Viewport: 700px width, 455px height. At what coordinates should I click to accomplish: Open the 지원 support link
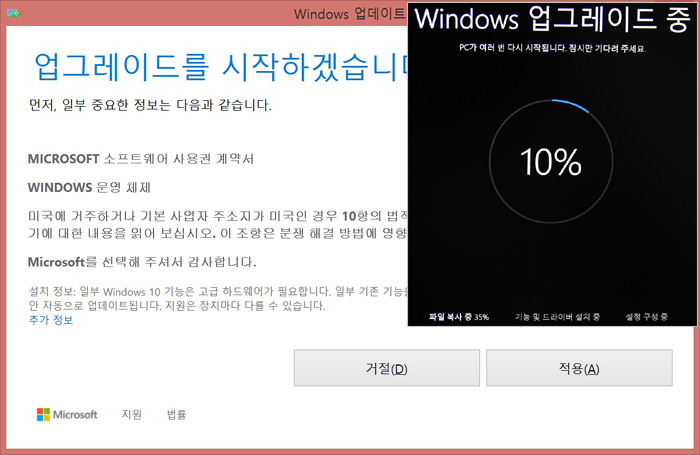point(132,414)
